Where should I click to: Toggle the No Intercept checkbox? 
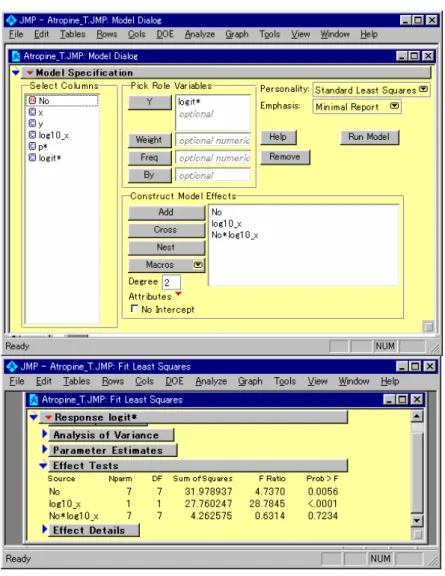coord(134,309)
